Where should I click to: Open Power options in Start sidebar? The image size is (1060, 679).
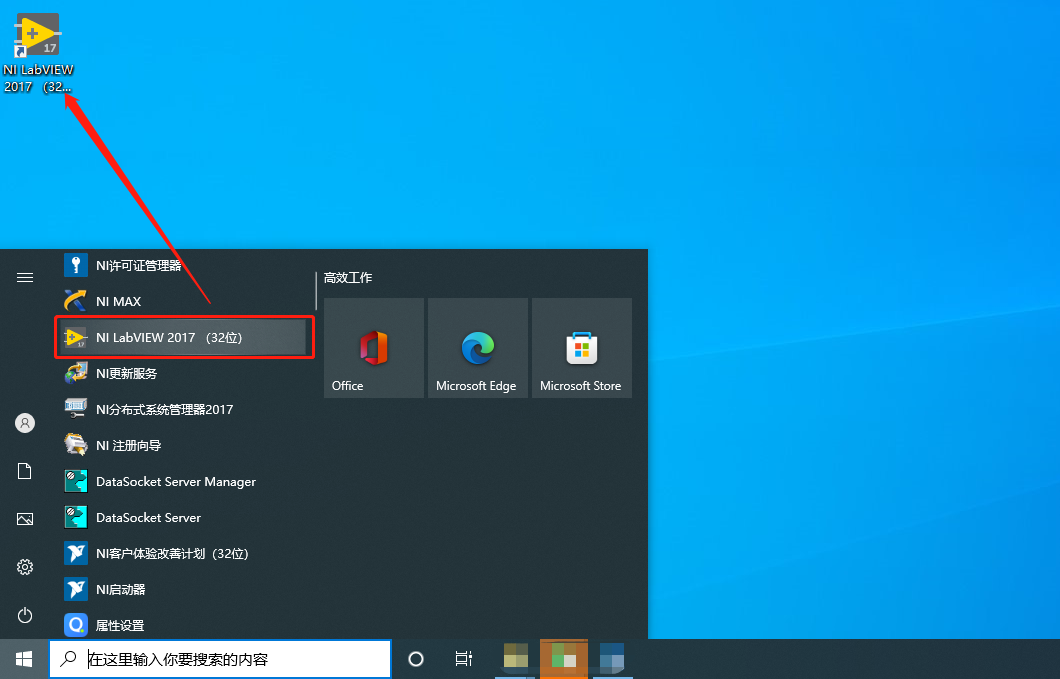pyautogui.click(x=25, y=615)
